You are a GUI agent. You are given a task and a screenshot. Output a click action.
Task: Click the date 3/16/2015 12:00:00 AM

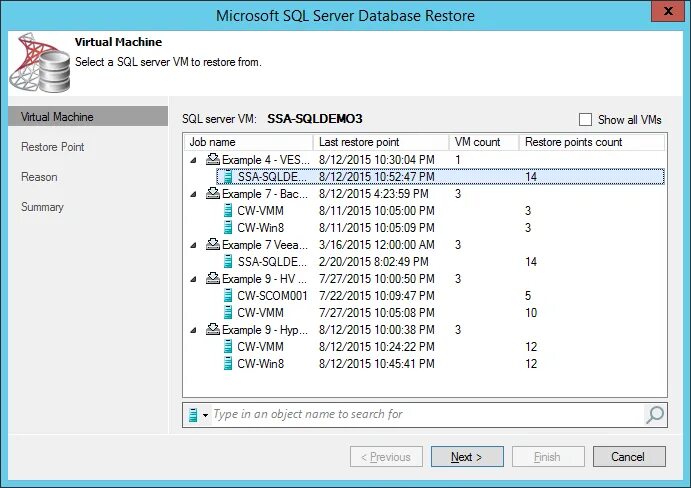[x=377, y=245]
